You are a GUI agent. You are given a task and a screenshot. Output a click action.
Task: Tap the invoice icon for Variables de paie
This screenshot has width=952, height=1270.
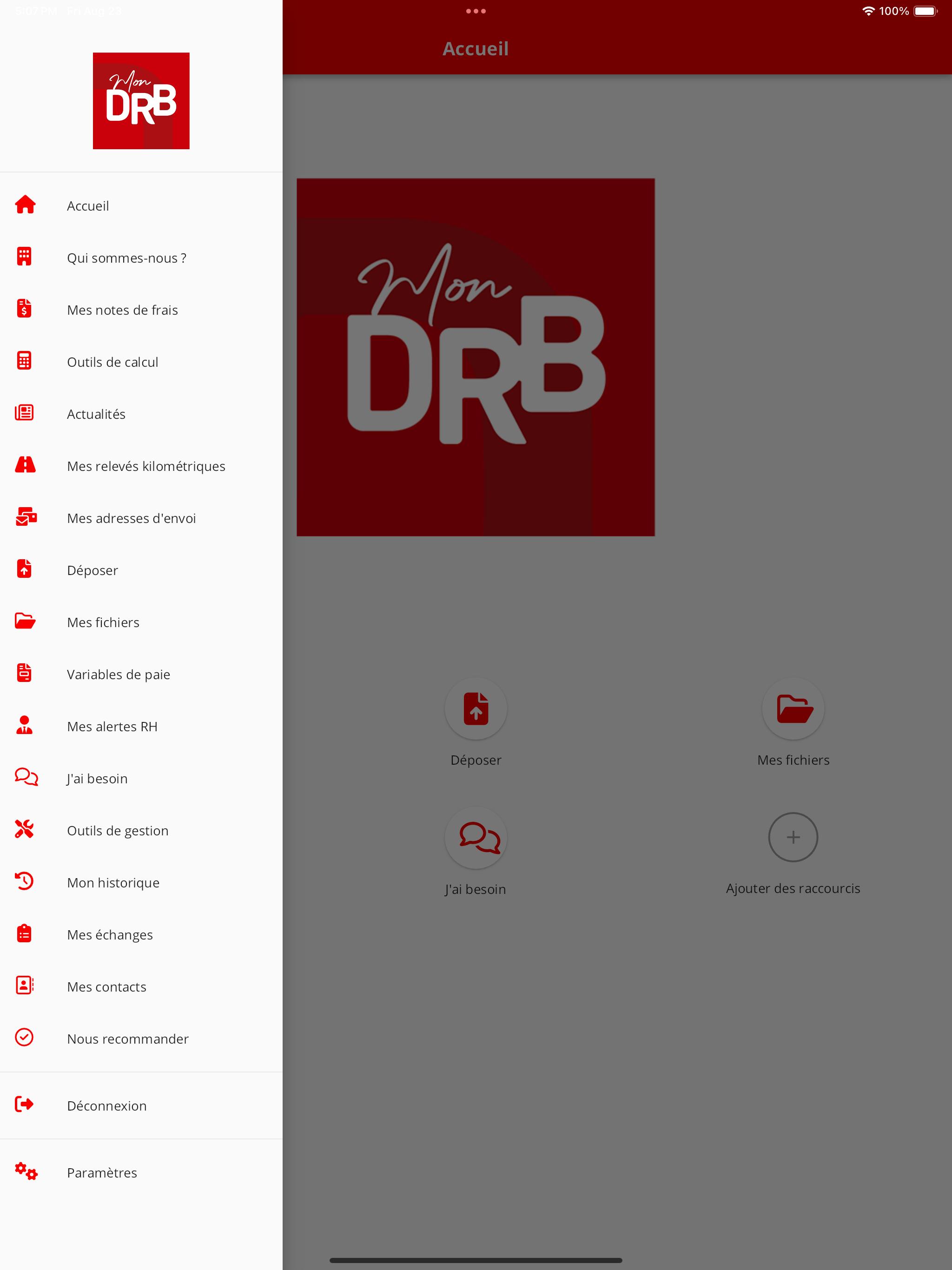24,673
